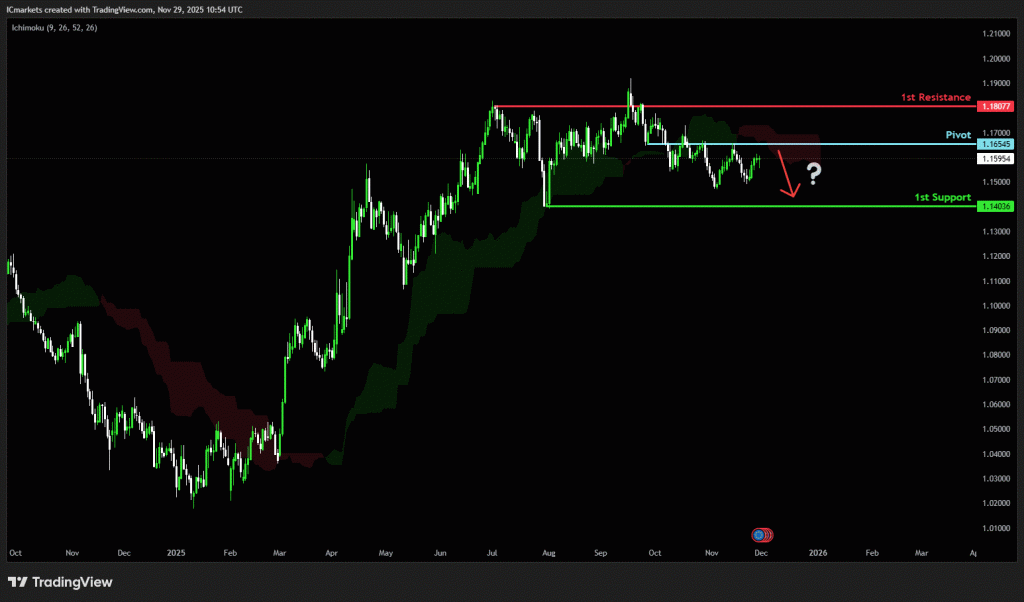The image size is (1024, 602).
Task: Click the Jul label on time axis
Action: [x=492, y=552]
